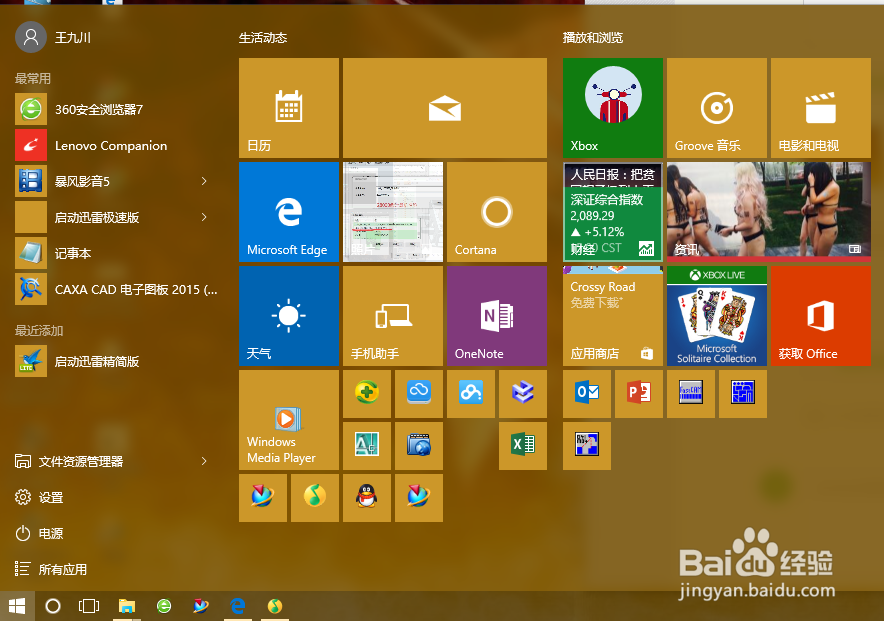Open the Xbox tile
Viewport: 884px width, 621px height.
[x=613, y=108]
